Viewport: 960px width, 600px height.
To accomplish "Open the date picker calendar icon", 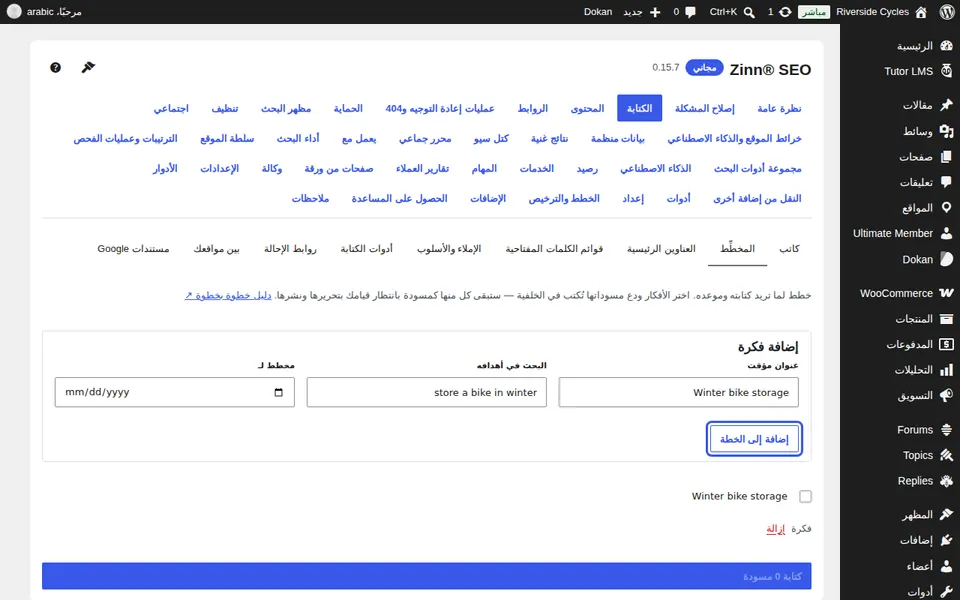I will pos(279,392).
